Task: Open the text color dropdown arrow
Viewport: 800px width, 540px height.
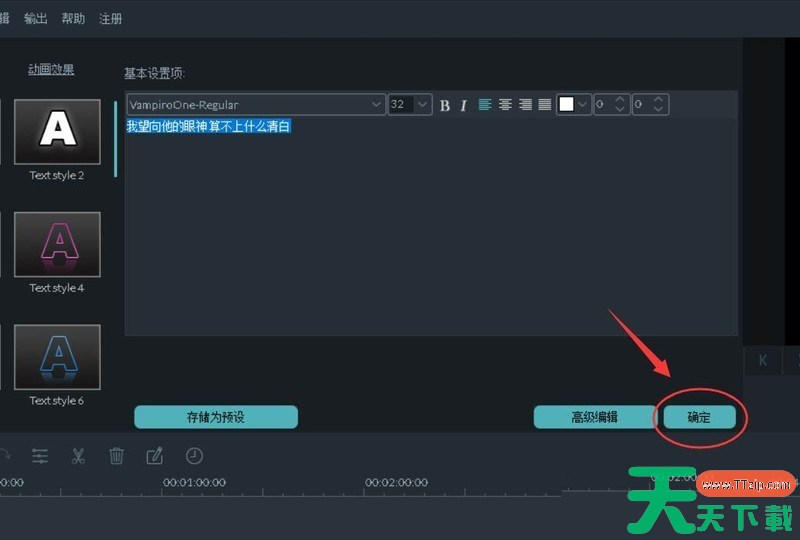Action: click(x=583, y=105)
